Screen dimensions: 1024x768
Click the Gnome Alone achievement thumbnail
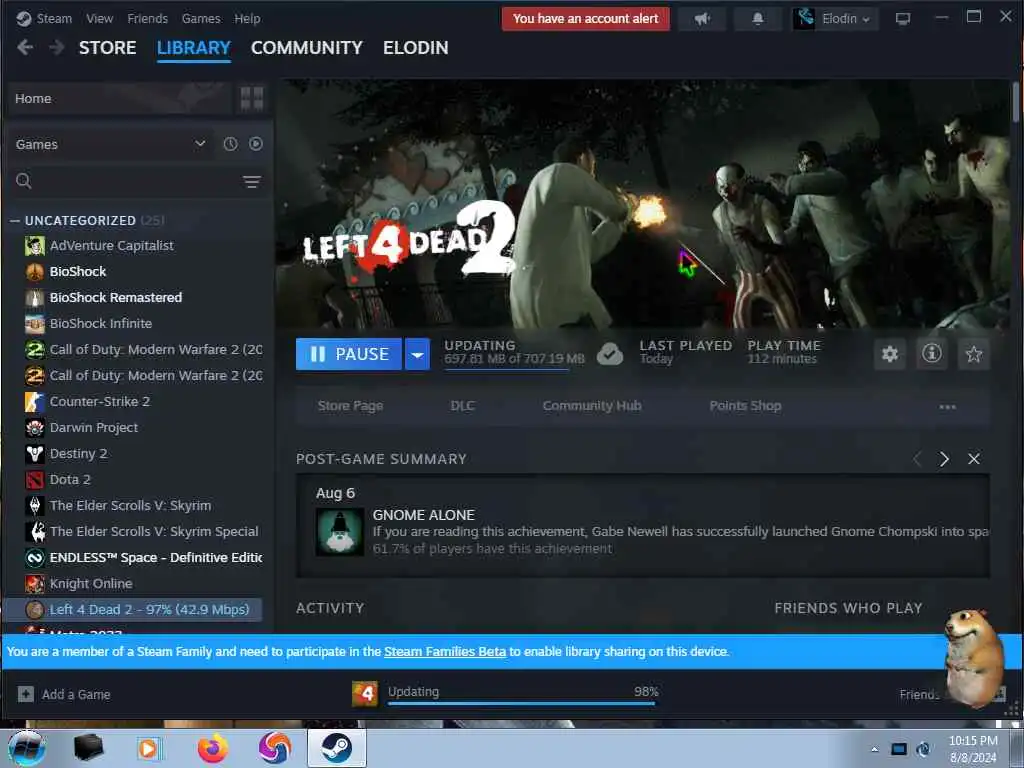pos(340,532)
